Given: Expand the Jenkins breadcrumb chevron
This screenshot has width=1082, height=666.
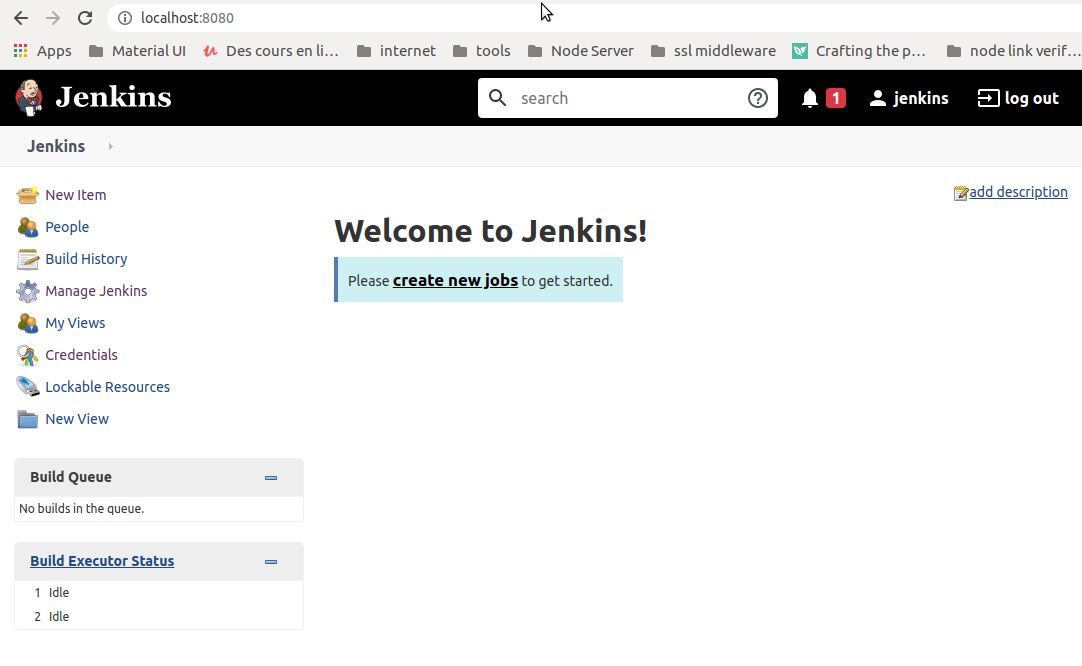Looking at the screenshot, I should pos(109,146).
